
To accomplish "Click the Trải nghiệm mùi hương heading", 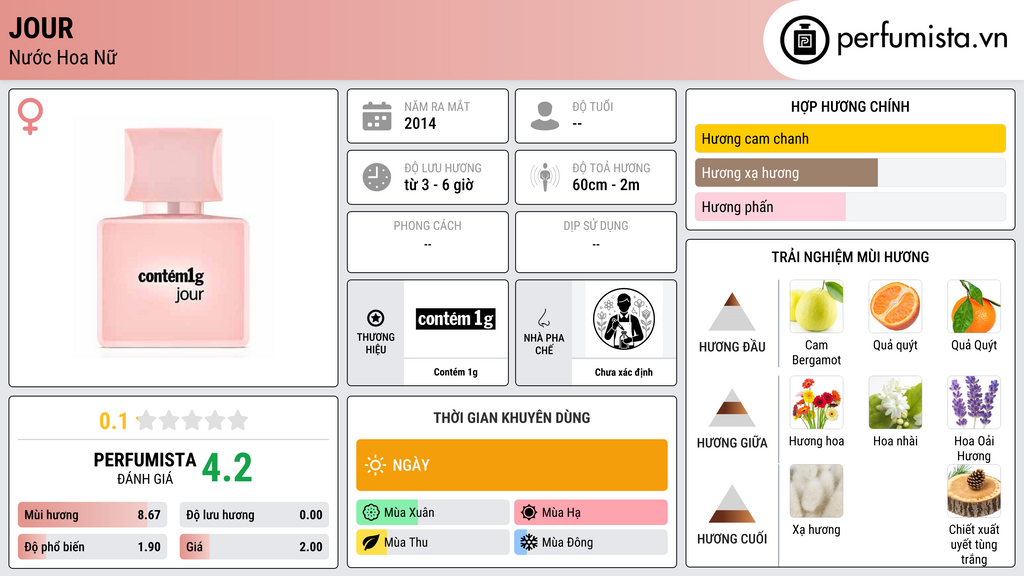I will 850,257.
